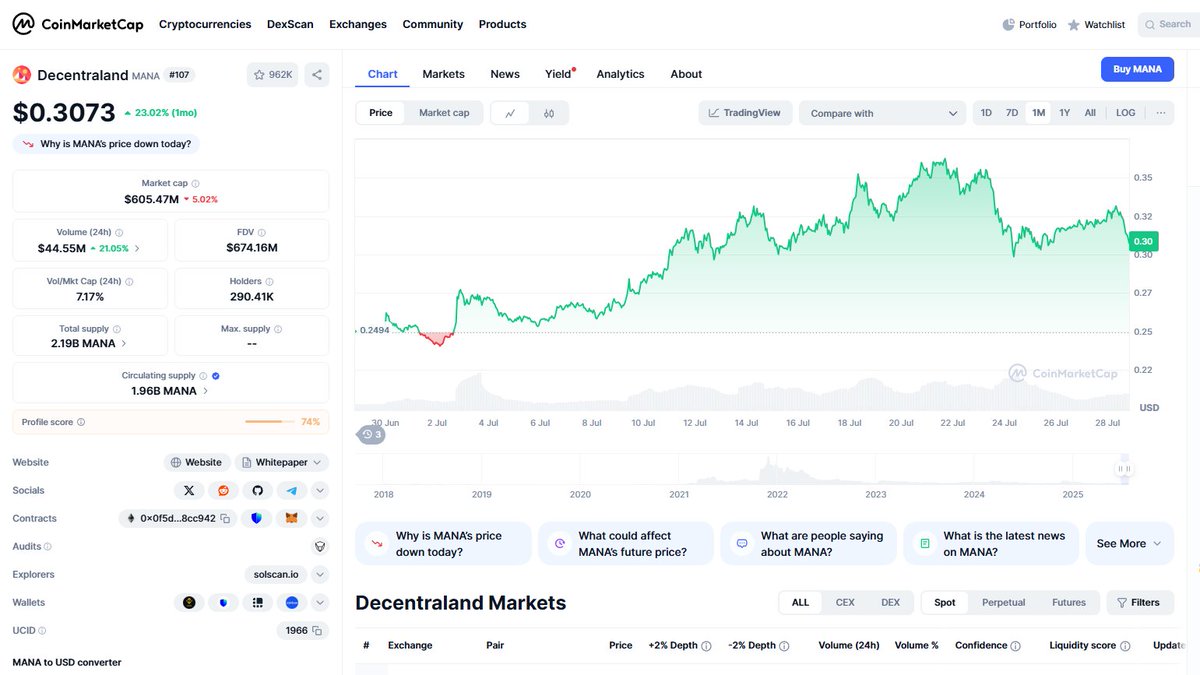Expand more Wallets
The height and width of the screenshot is (675, 1200).
(320, 603)
